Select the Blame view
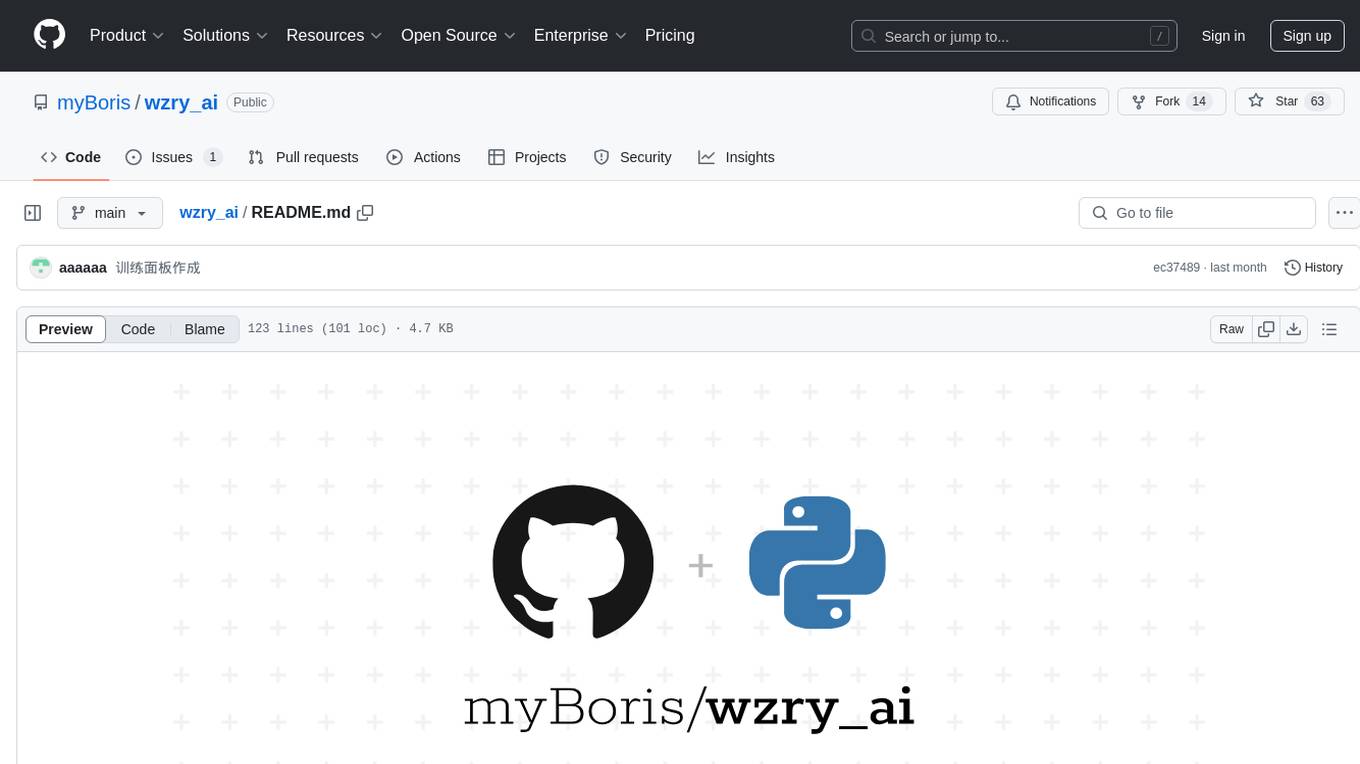This screenshot has width=1360, height=764. tap(204, 329)
